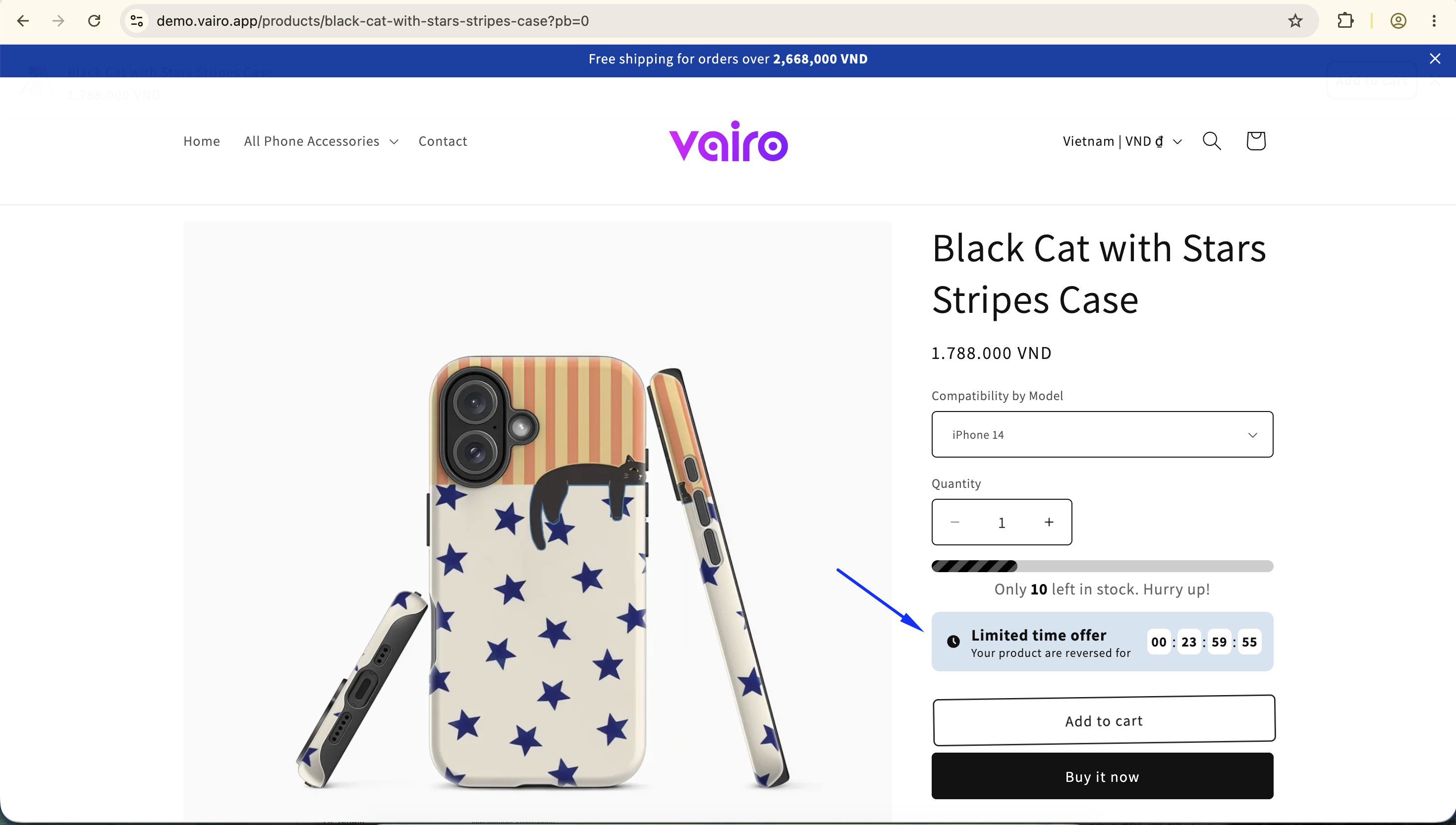Click the stock level progress bar
Screen dimensions: 1456x825
click(1102, 566)
